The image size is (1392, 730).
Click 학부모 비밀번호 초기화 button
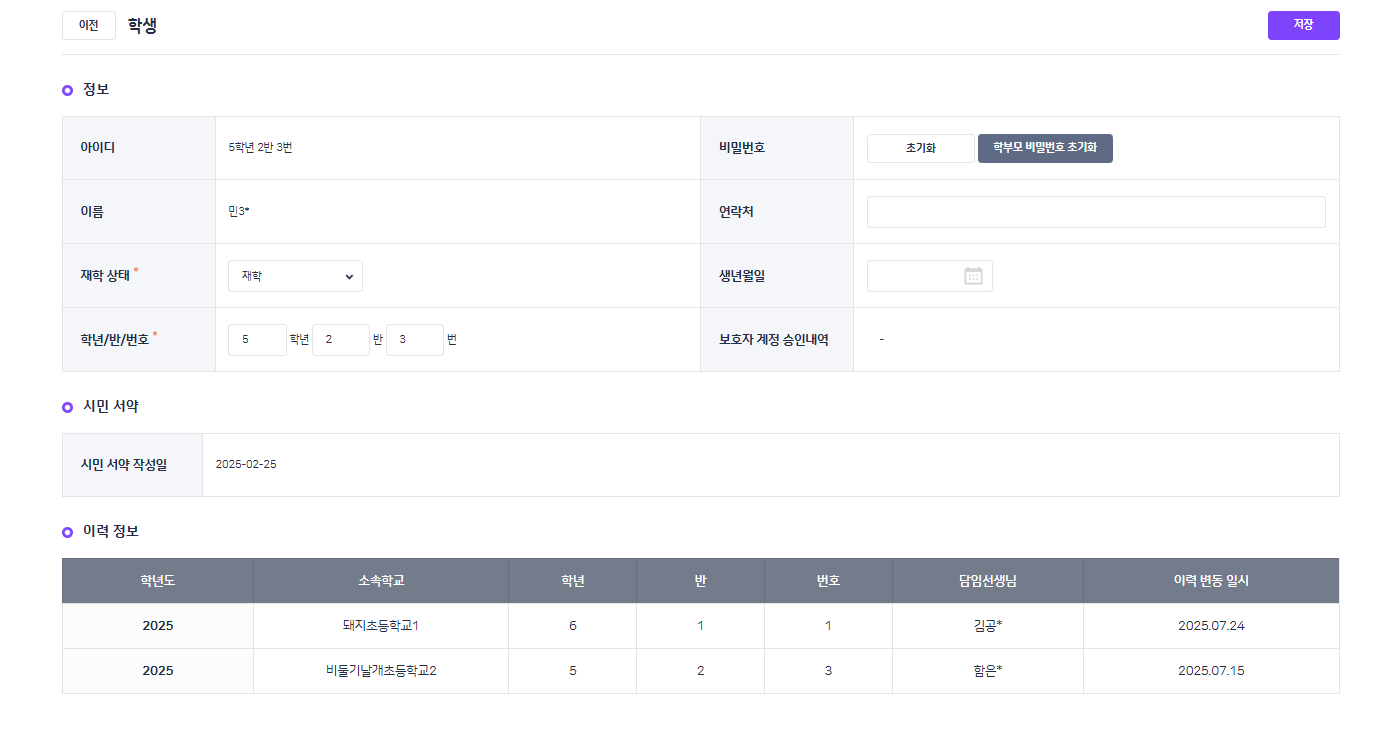tap(1045, 148)
